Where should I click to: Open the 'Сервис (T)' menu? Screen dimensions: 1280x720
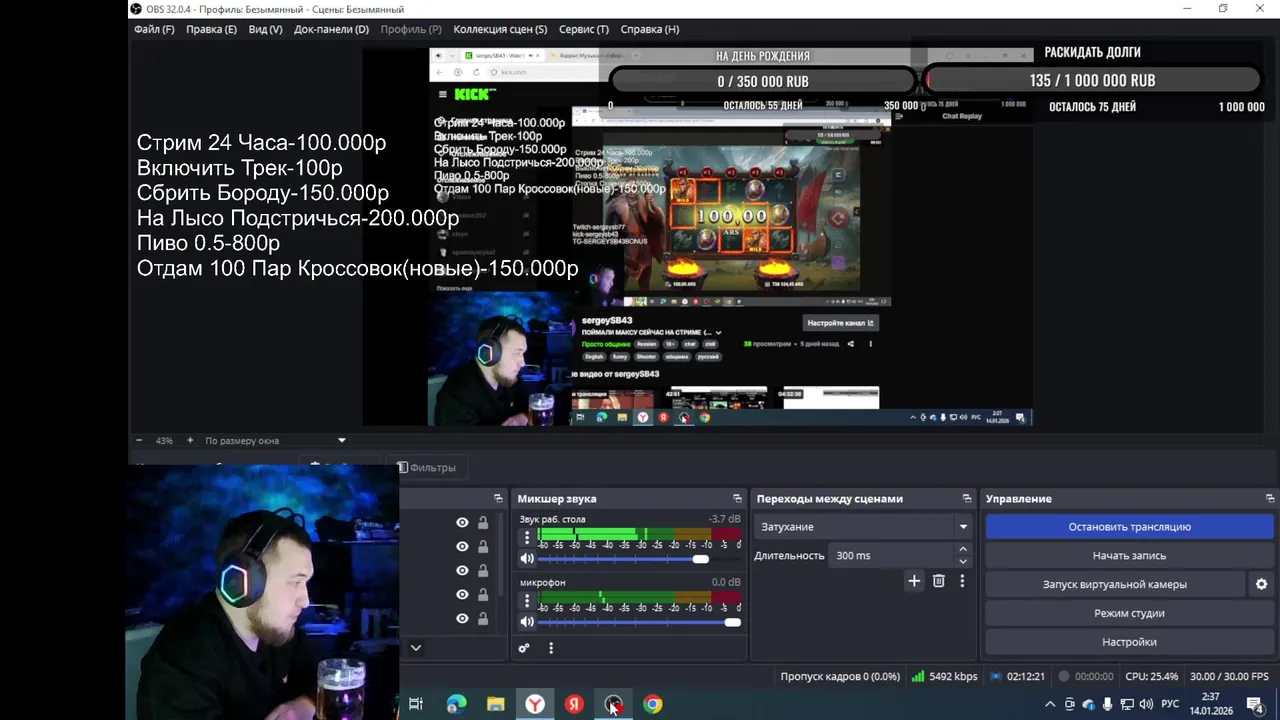584,29
